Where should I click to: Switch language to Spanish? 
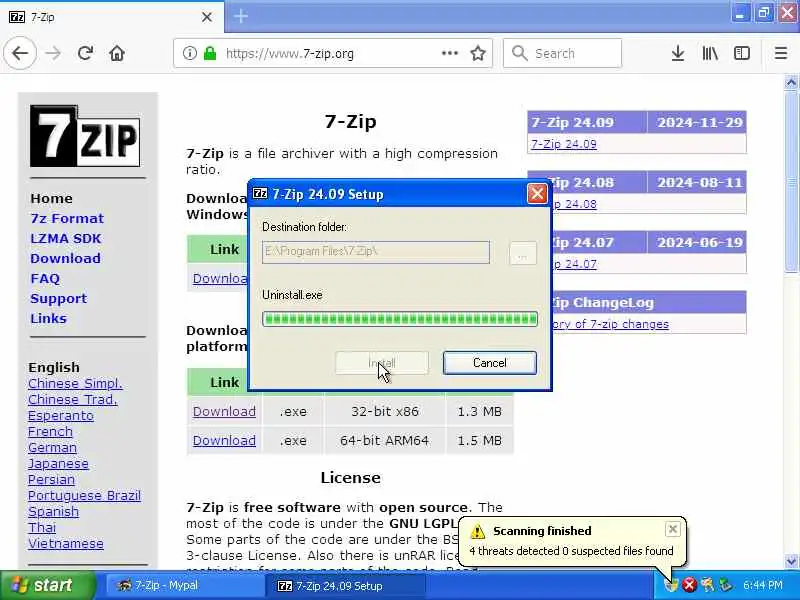pos(53,512)
